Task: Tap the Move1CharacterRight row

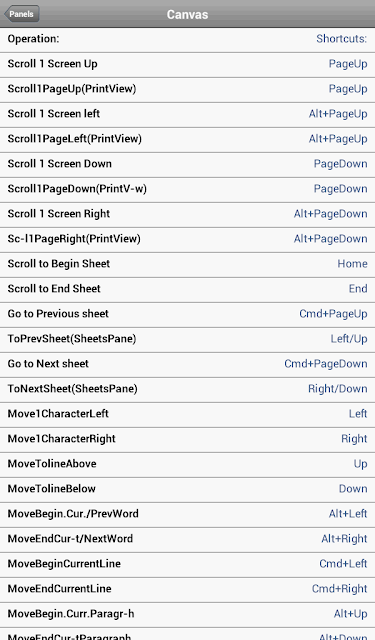Action: (x=187, y=440)
